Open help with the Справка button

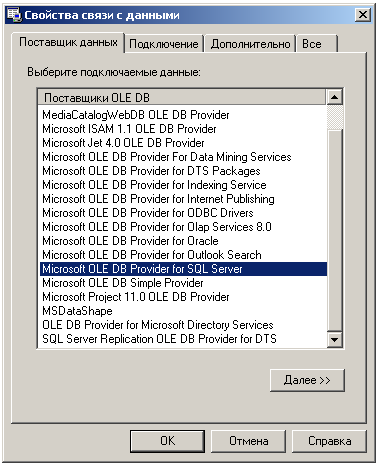[329, 441]
